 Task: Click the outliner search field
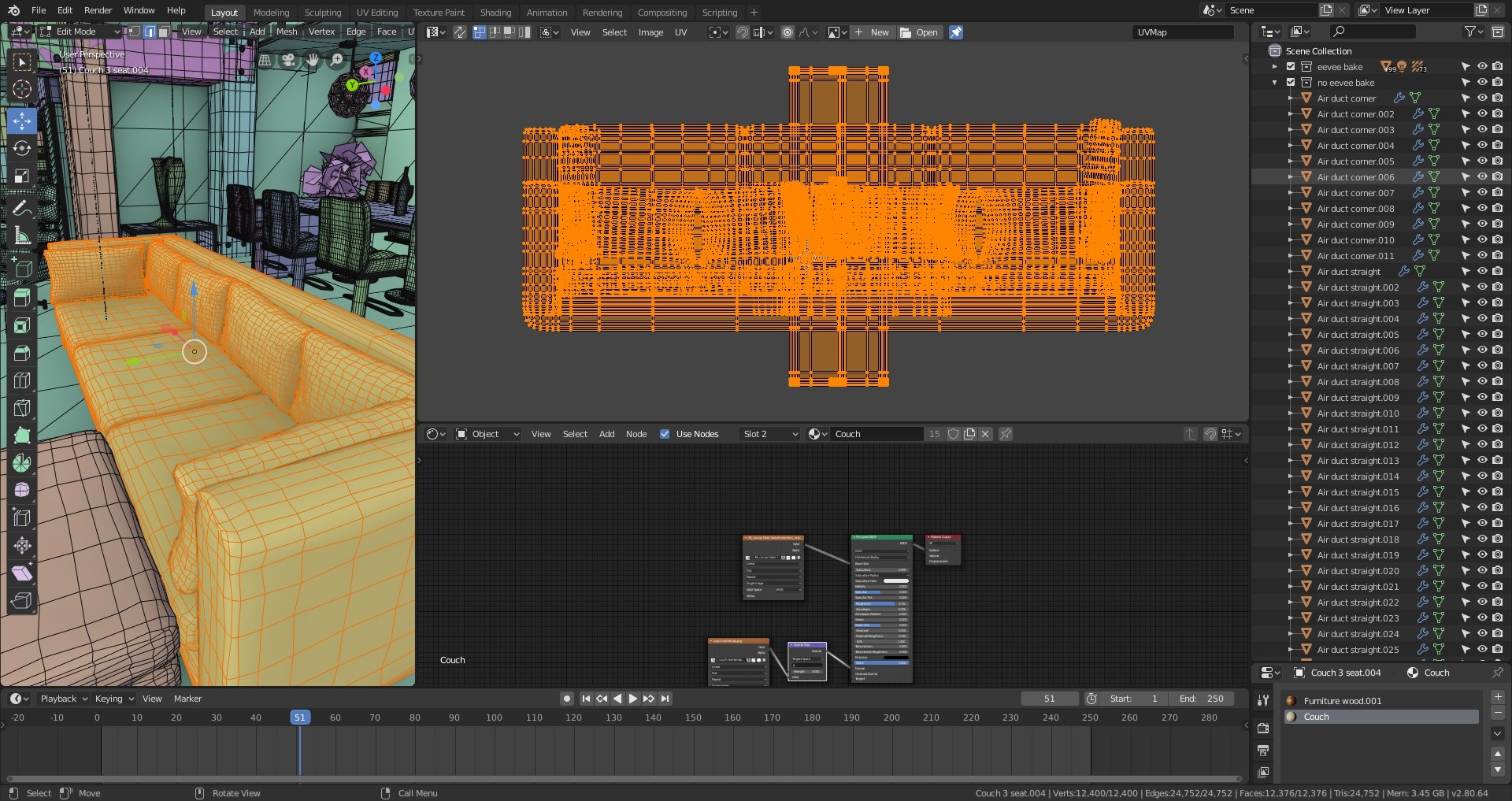[1372, 32]
